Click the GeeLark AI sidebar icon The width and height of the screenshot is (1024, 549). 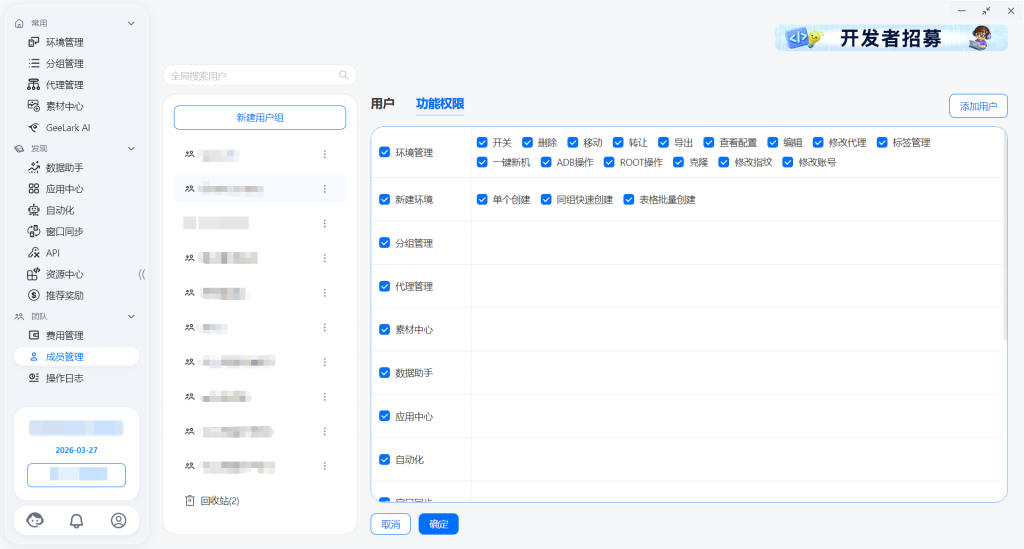(x=33, y=128)
